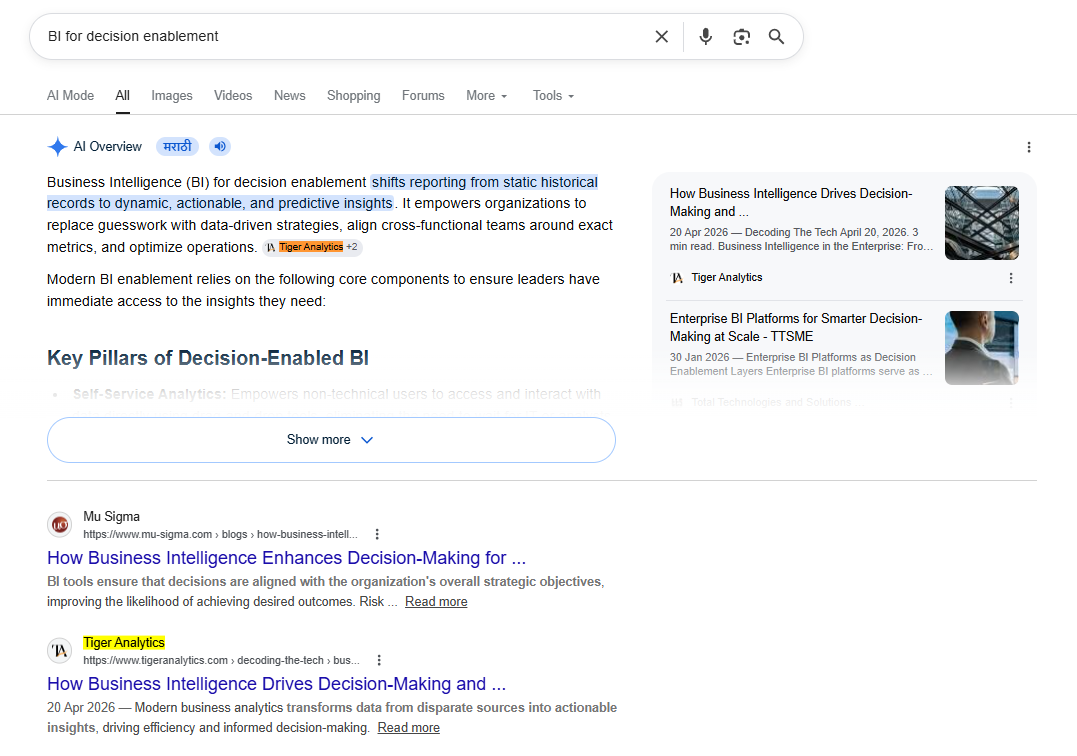Click the AI Overview sparkle icon
This screenshot has width=1077, height=756.
click(57, 146)
